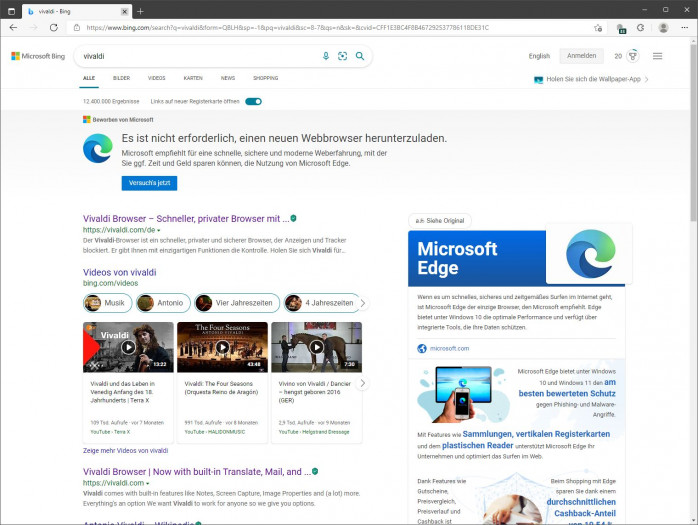Click the magnifier search icon
698x525 pixels.
(x=360, y=57)
